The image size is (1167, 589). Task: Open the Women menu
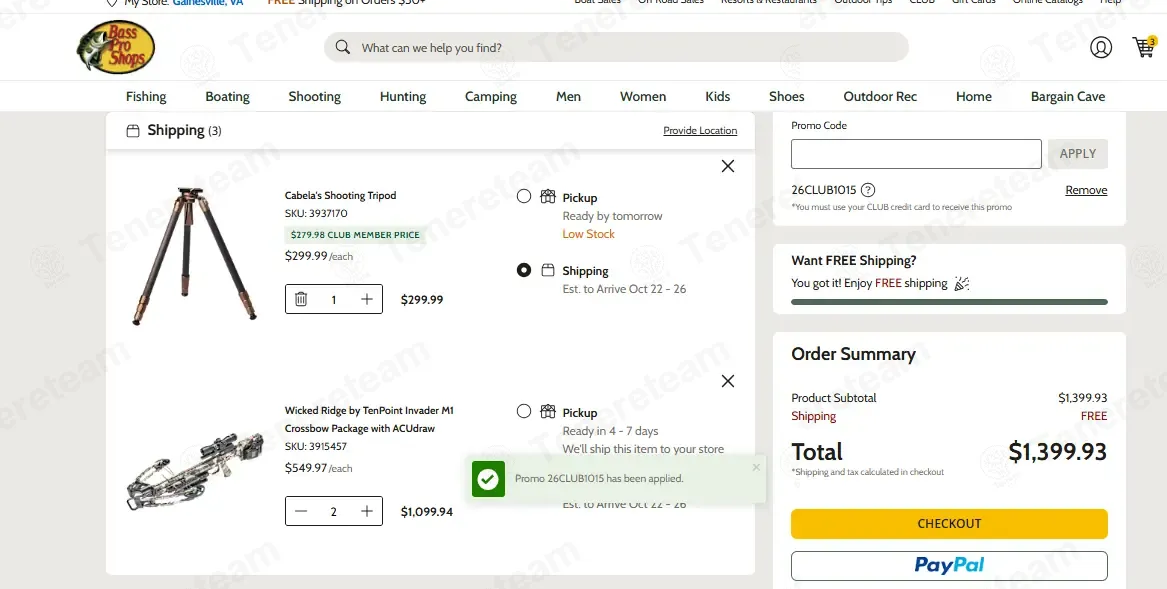[x=643, y=97]
